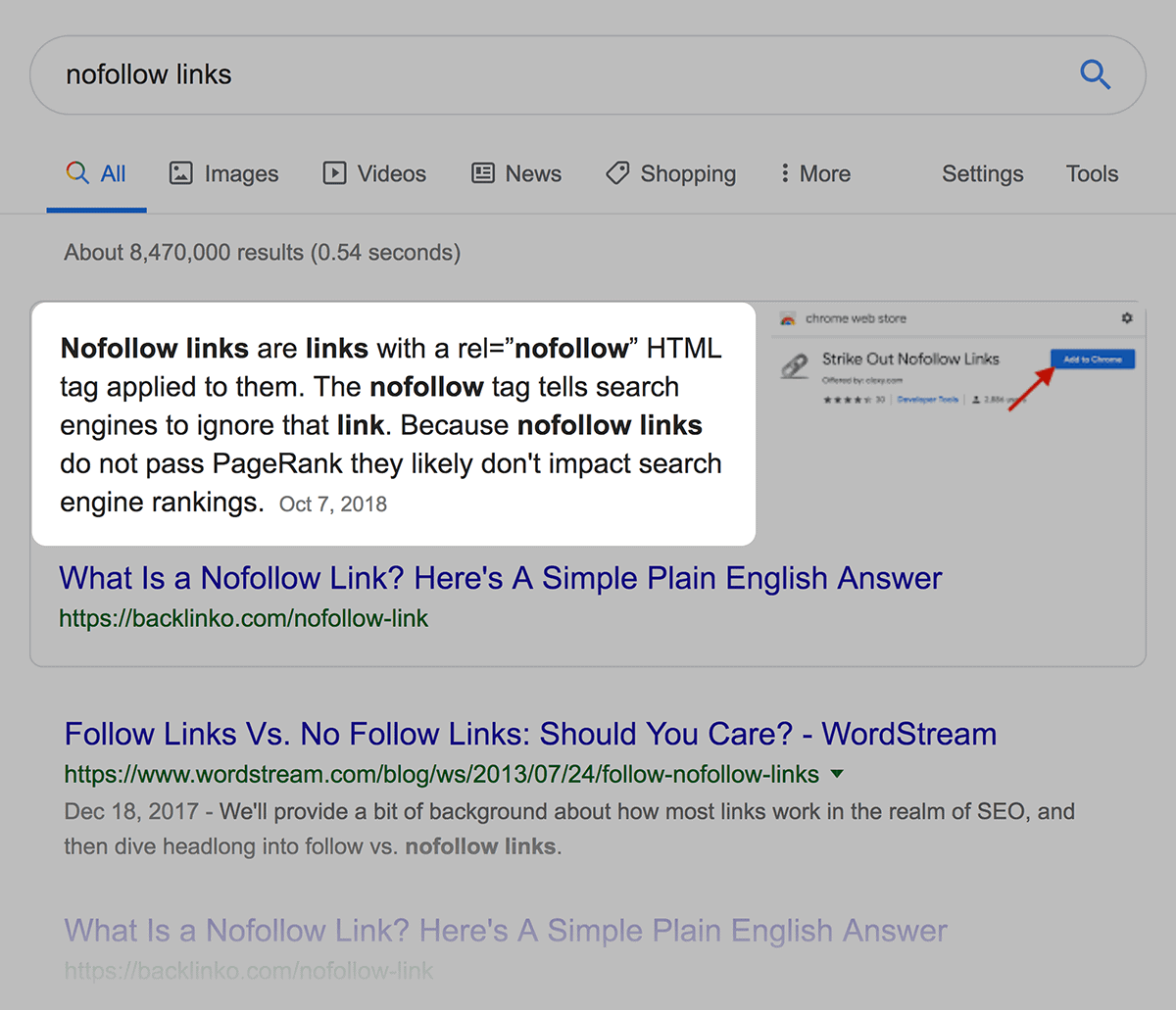Select the Images tab icon
Screen dimensions: 1176x1010
(x=180, y=173)
